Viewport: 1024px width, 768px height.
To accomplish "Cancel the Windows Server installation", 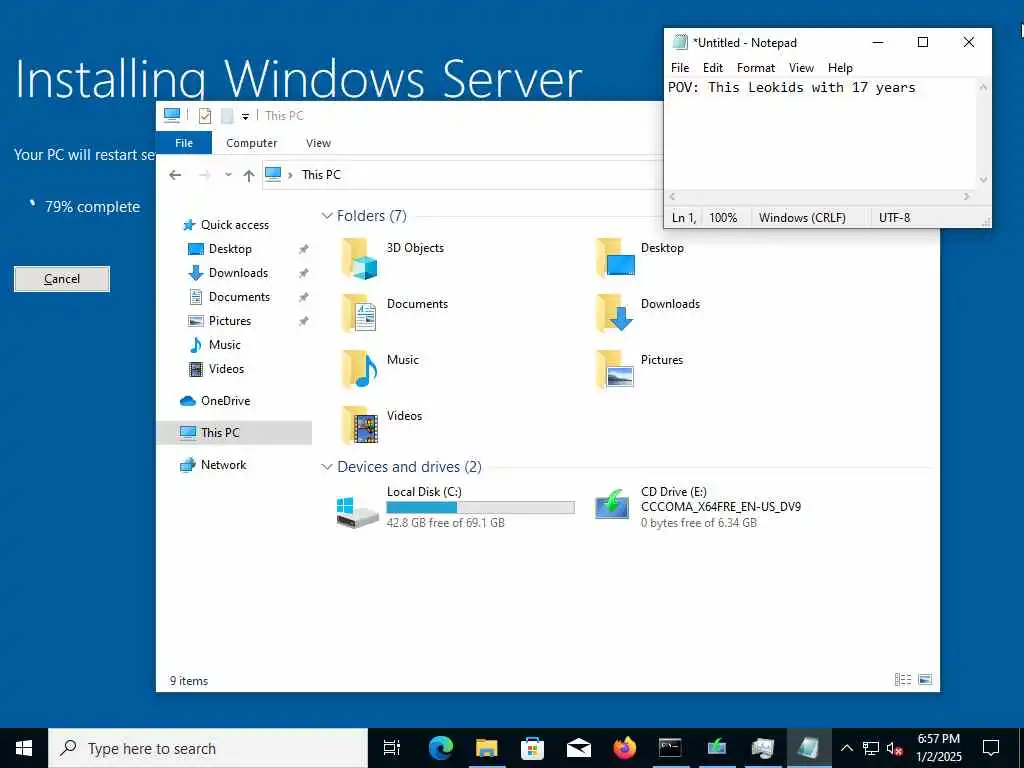I will pos(62,279).
